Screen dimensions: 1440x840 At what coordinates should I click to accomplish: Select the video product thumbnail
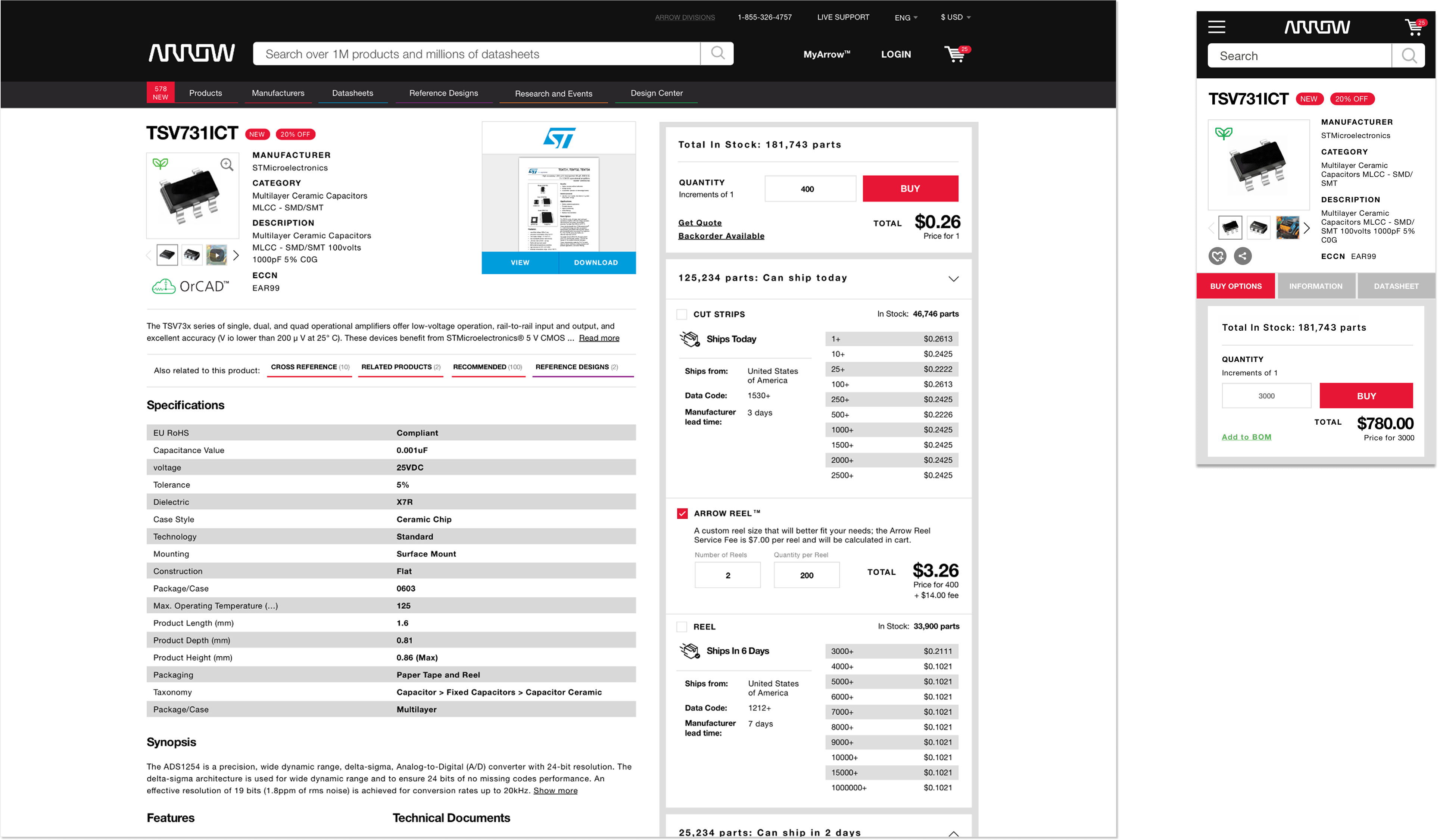(216, 255)
